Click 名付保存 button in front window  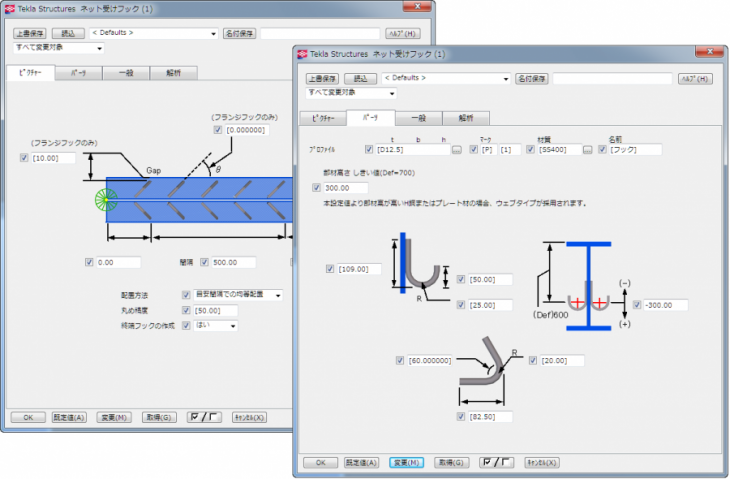[x=532, y=79]
